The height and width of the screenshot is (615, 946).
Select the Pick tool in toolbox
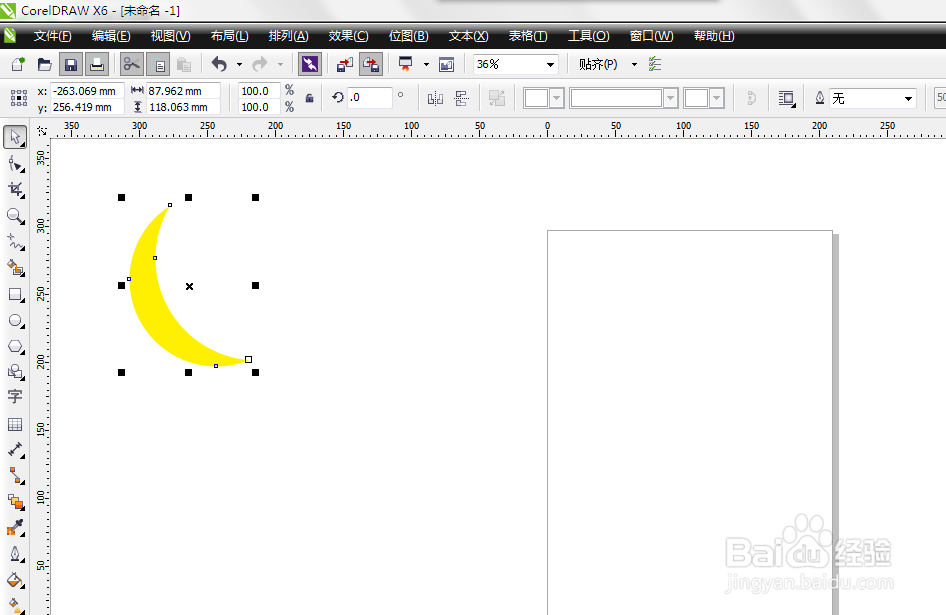(15, 137)
